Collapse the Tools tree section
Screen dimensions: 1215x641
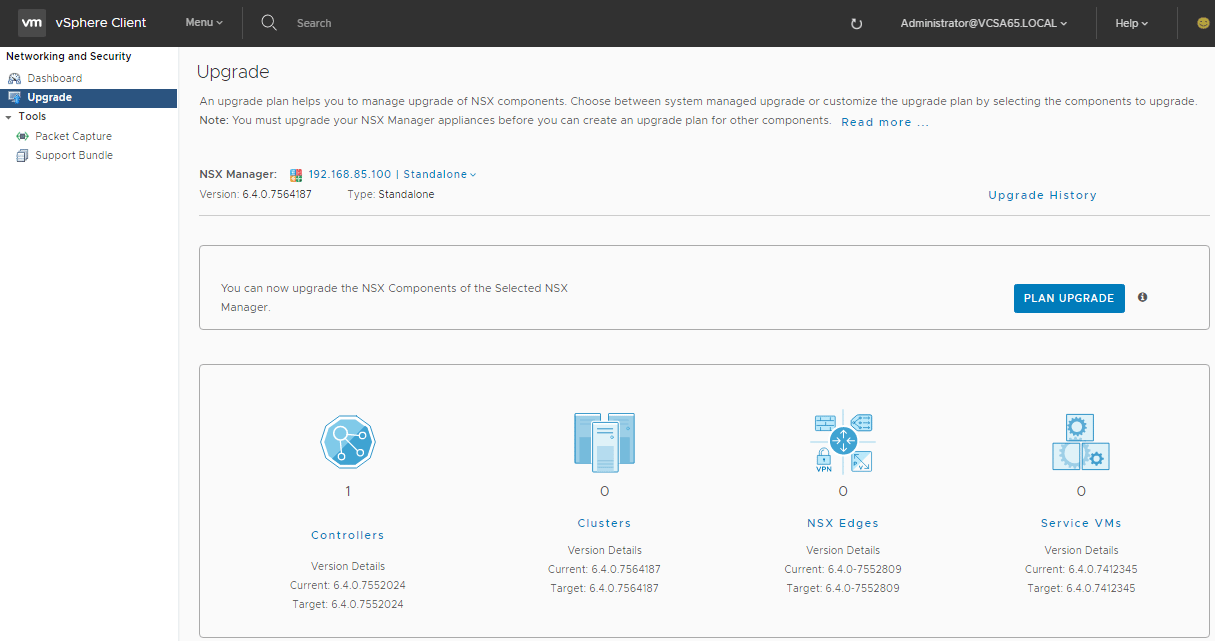[9, 117]
